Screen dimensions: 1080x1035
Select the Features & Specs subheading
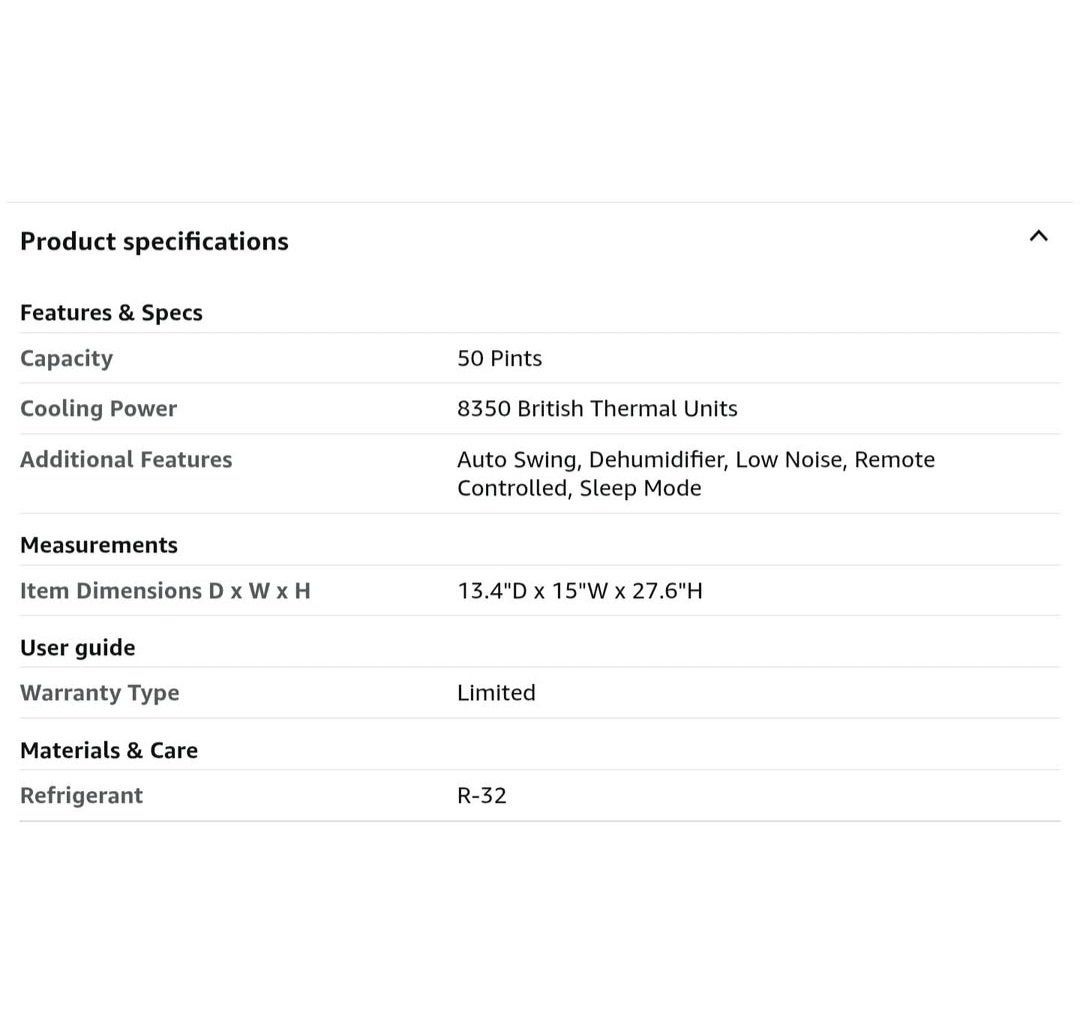[x=111, y=313]
